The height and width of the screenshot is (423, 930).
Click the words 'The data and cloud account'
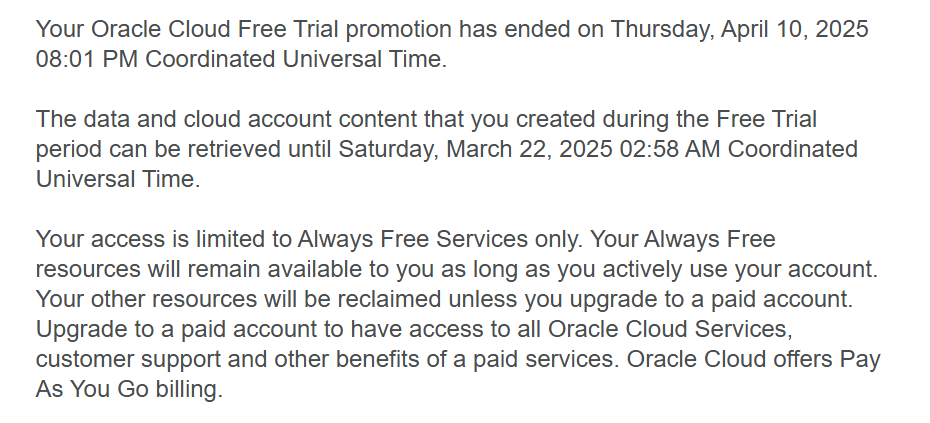coord(184,119)
